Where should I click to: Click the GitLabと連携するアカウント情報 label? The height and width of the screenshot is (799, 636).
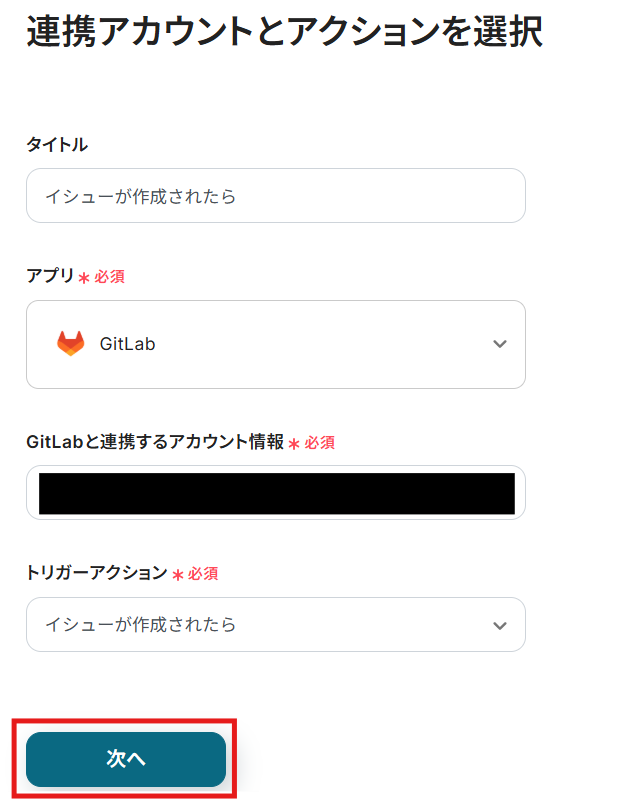(x=155, y=442)
